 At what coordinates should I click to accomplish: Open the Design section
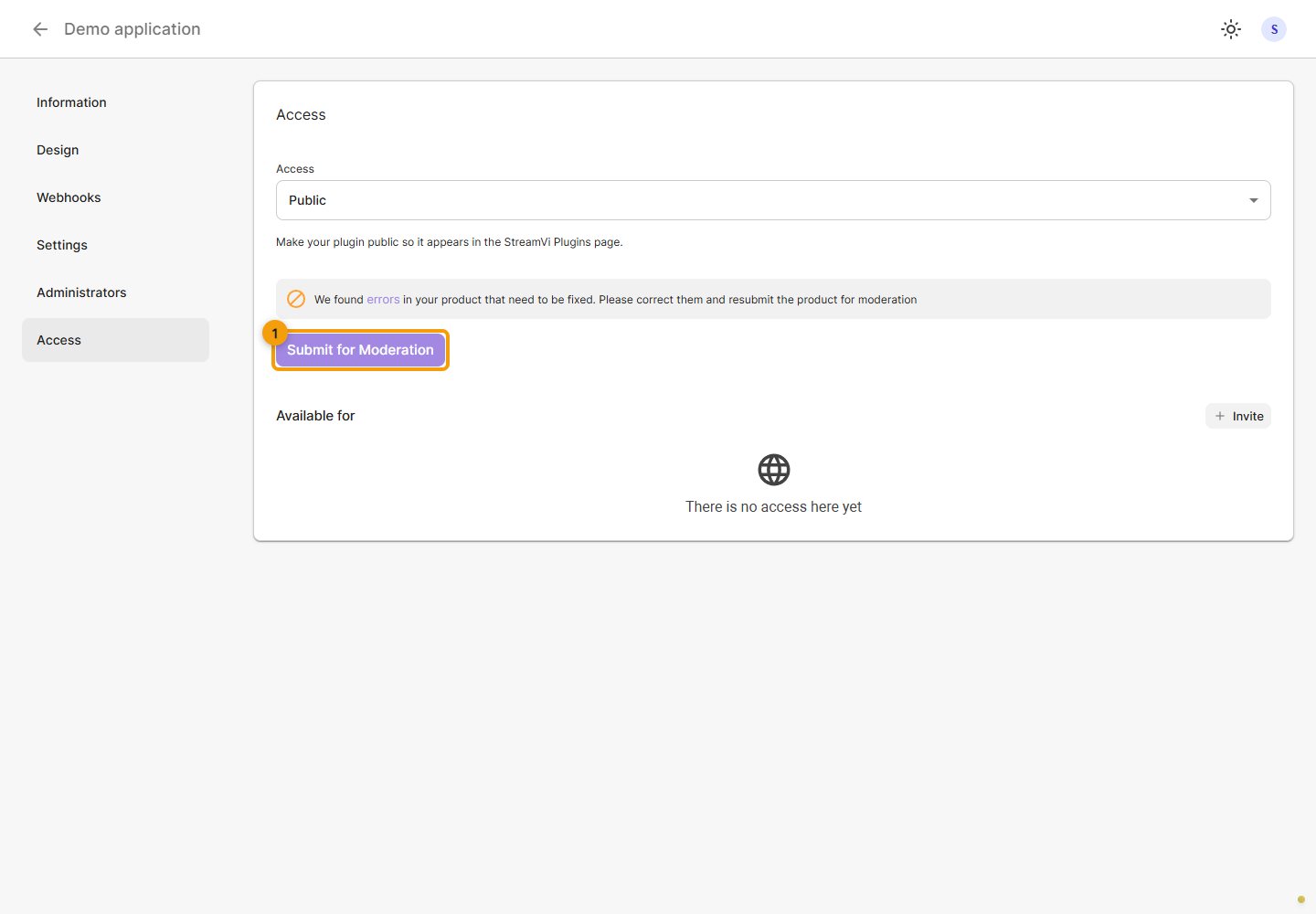click(115, 150)
